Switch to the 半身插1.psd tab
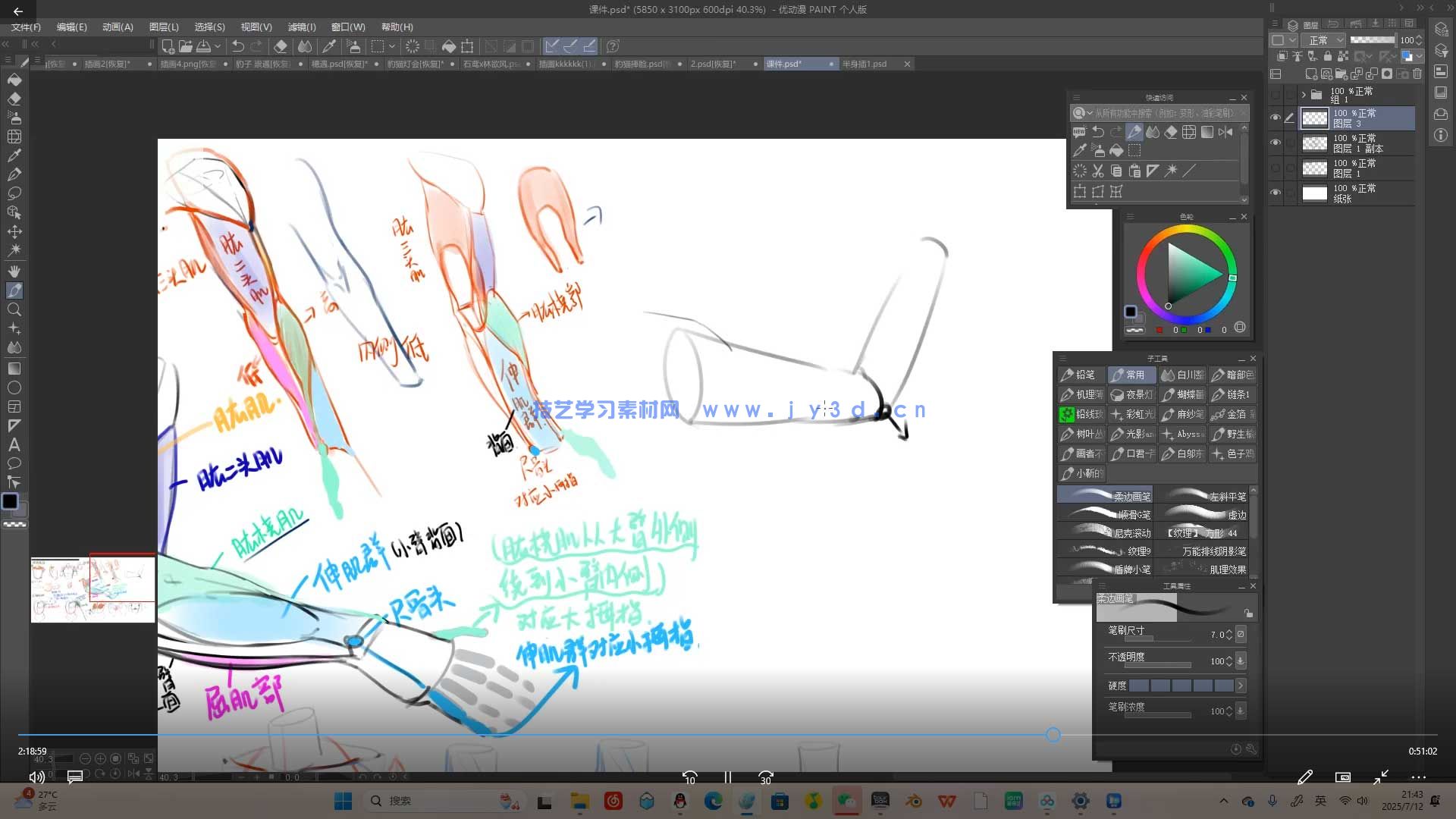The image size is (1456, 819). [864, 64]
